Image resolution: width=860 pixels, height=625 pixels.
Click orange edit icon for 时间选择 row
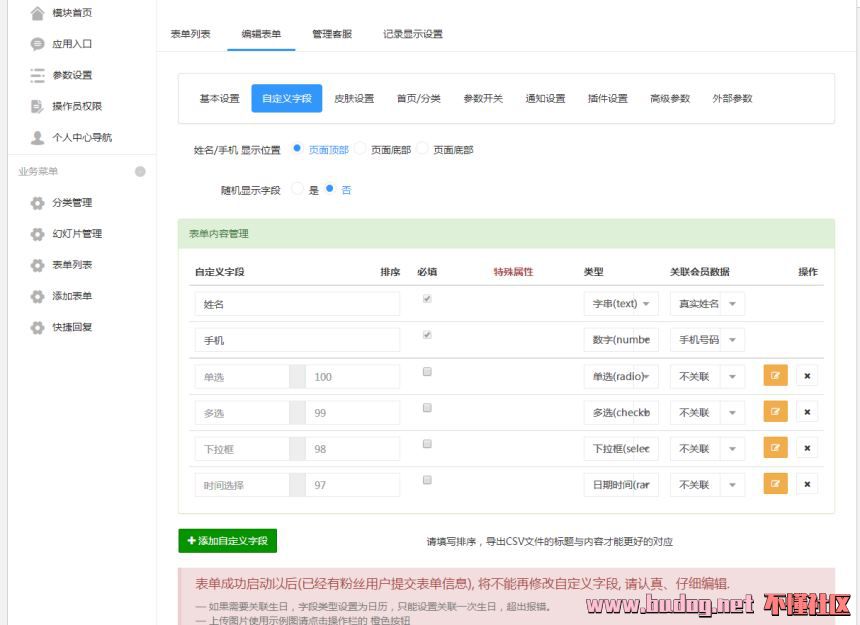tap(775, 484)
